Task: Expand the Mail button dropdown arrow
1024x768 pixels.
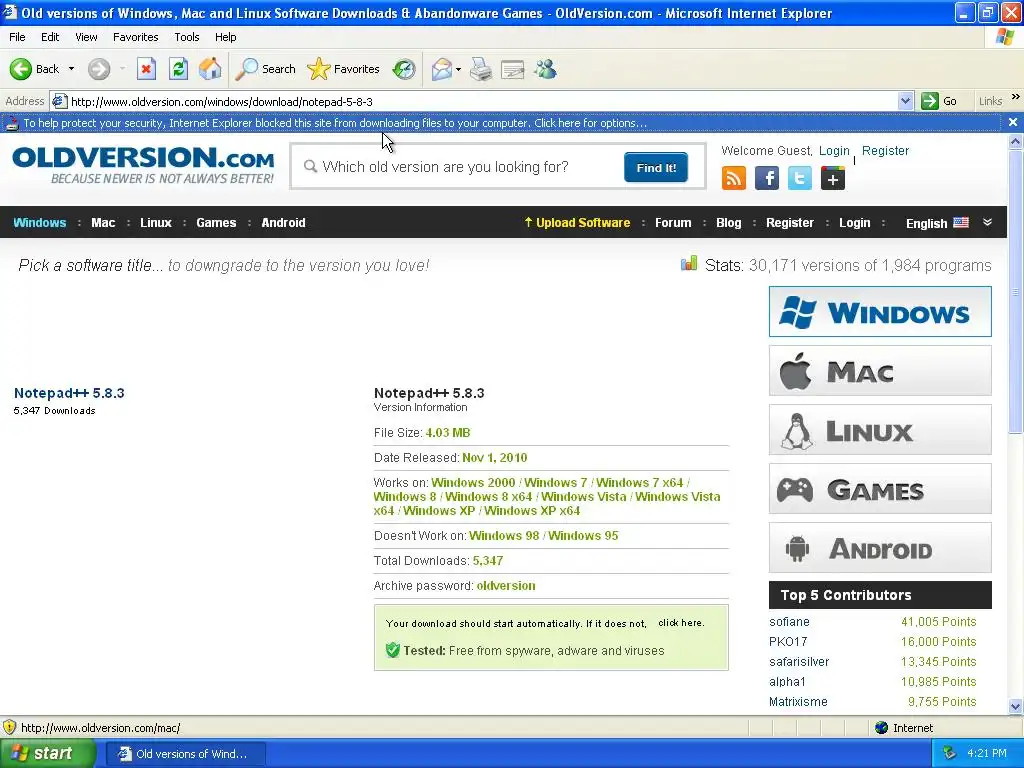Action: click(x=458, y=69)
